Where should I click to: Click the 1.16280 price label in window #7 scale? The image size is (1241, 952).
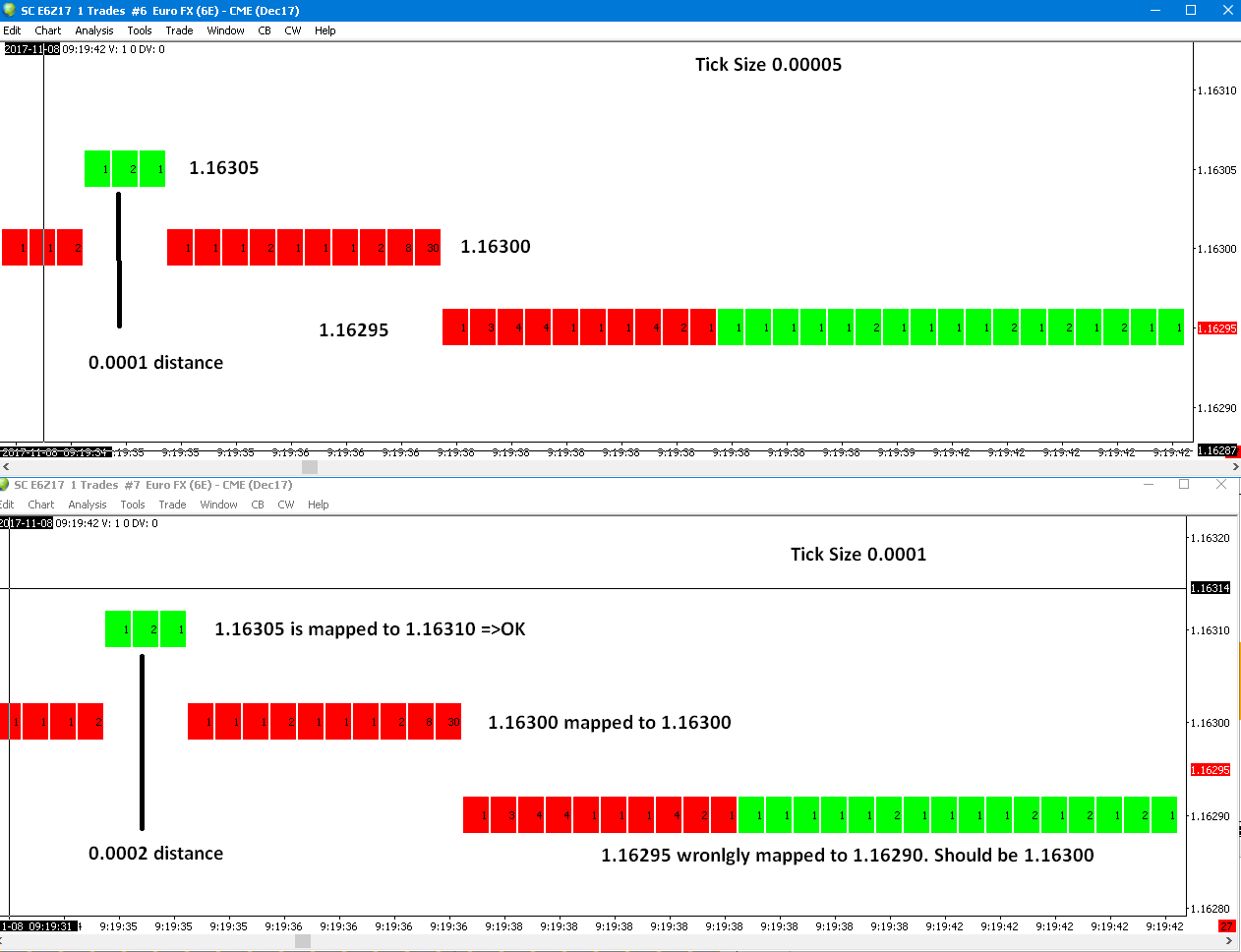(1211, 909)
